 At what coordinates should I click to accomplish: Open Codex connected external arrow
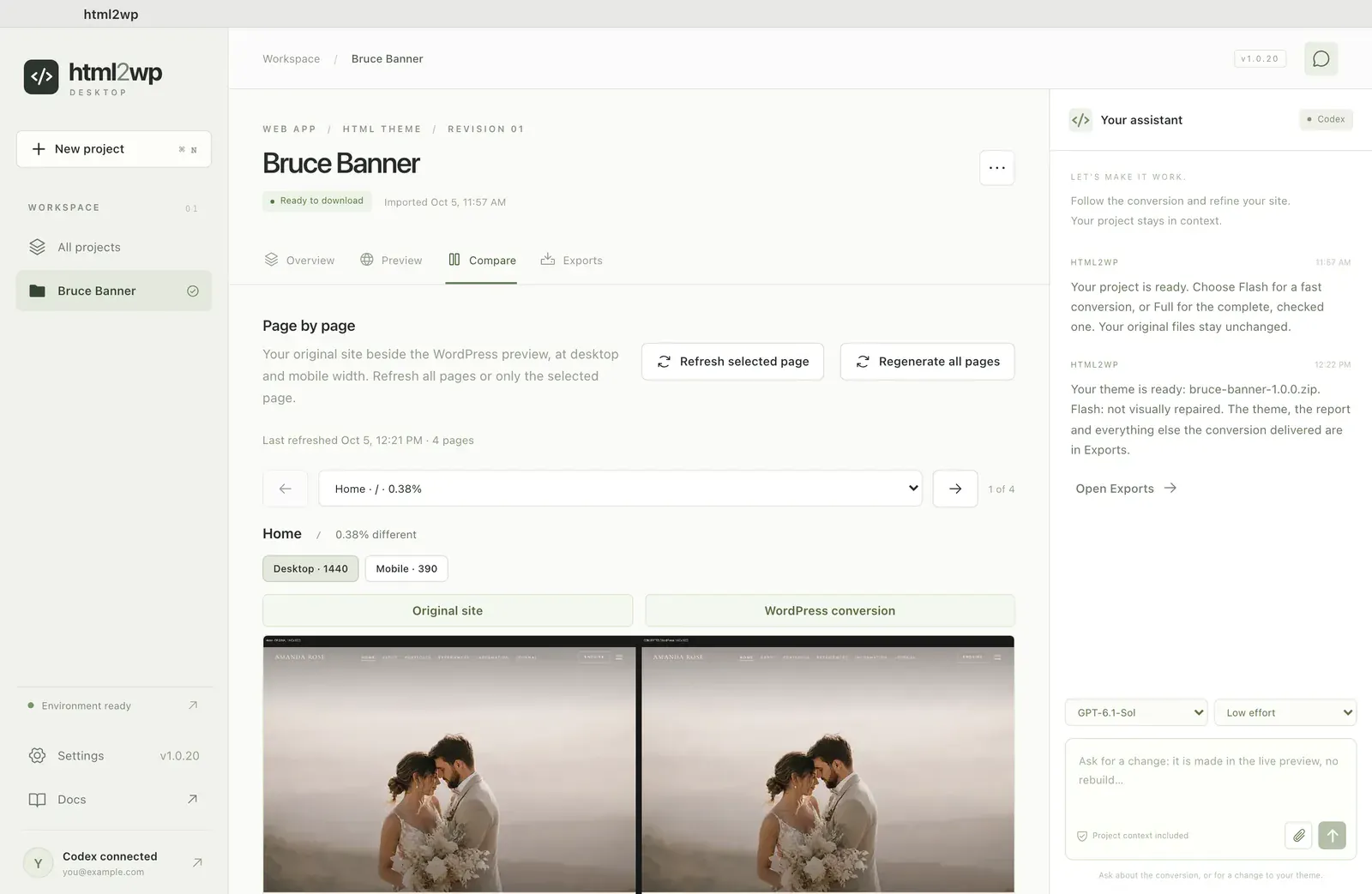point(197,862)
